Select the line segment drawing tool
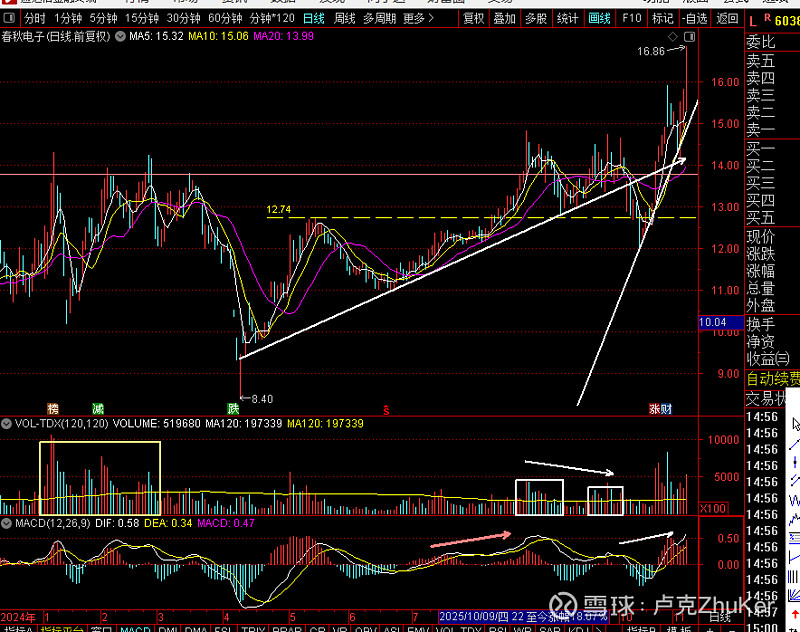 click(795, 444)
